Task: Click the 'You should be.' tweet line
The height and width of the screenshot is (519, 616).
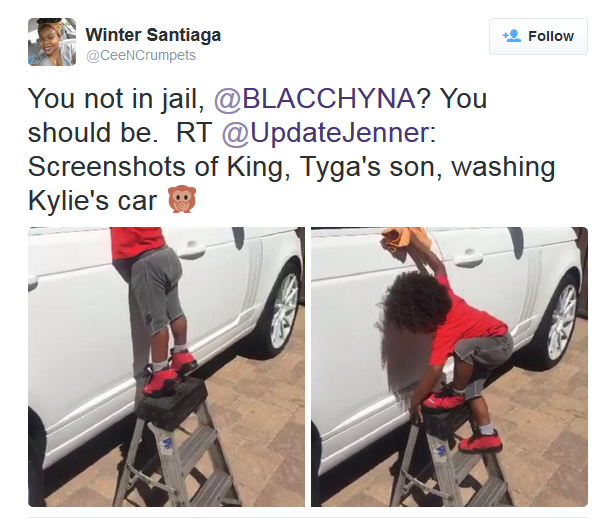Action: (93, 133)
